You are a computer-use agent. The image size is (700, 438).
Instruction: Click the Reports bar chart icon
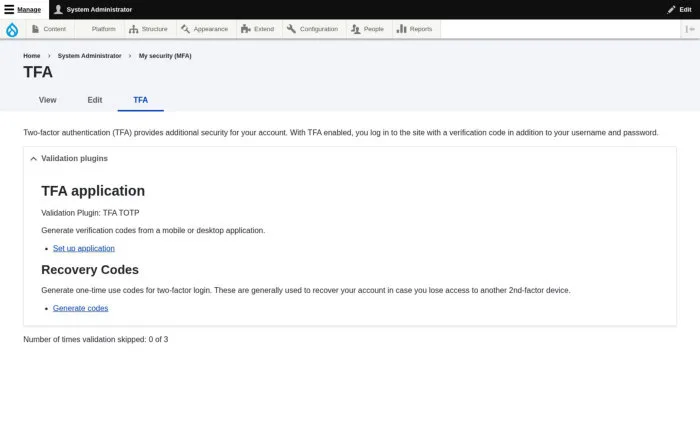(401, 29)
